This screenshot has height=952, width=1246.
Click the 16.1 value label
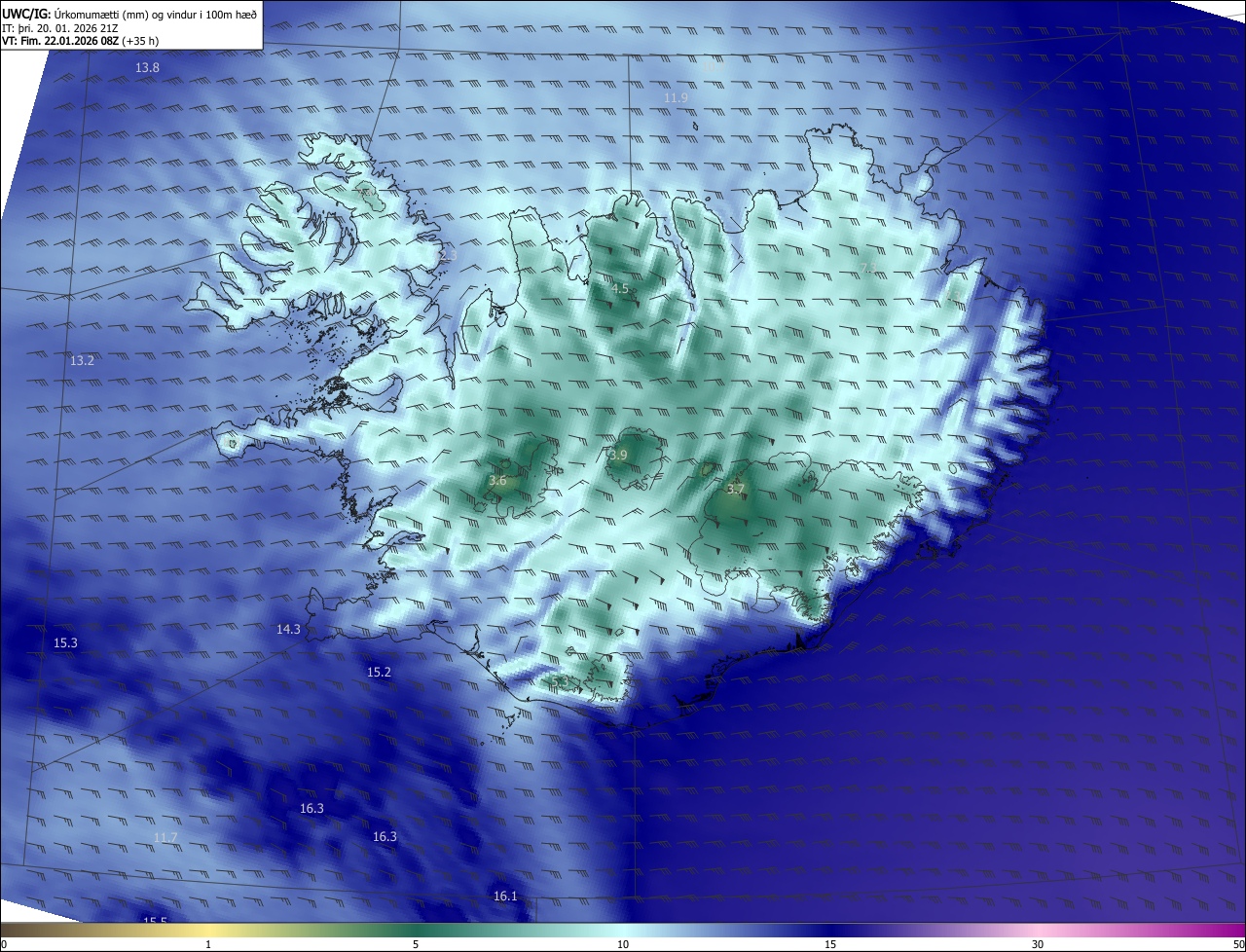(x=505, y=897)
